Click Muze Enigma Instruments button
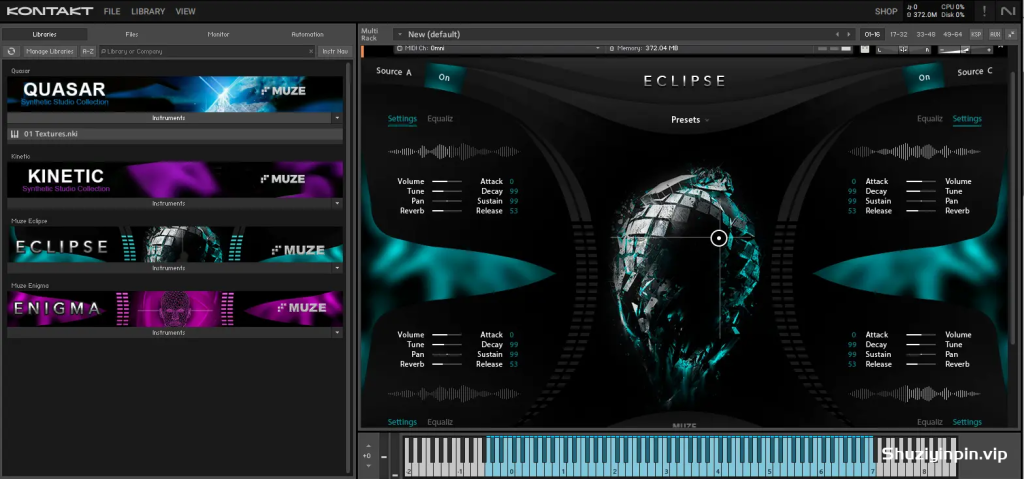 (168, 333)
